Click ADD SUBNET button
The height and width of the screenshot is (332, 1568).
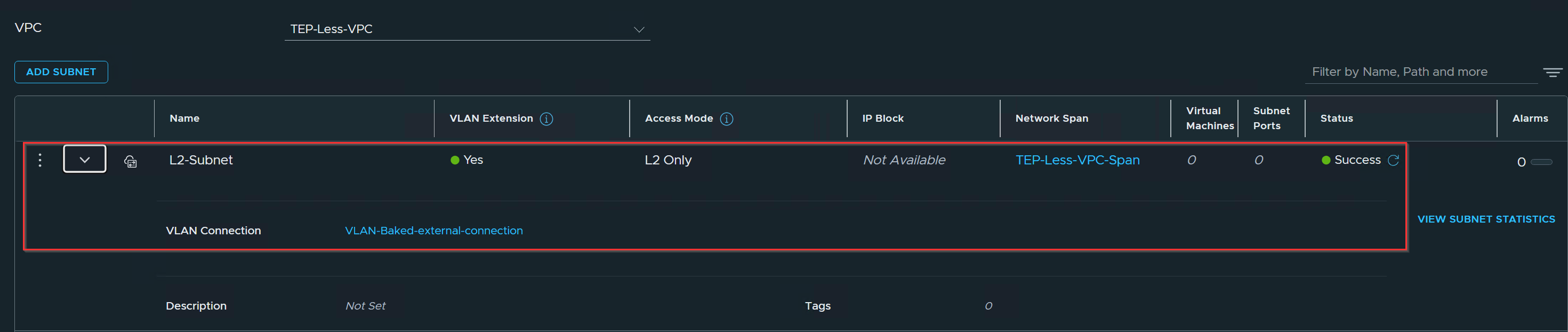[61, 72]
